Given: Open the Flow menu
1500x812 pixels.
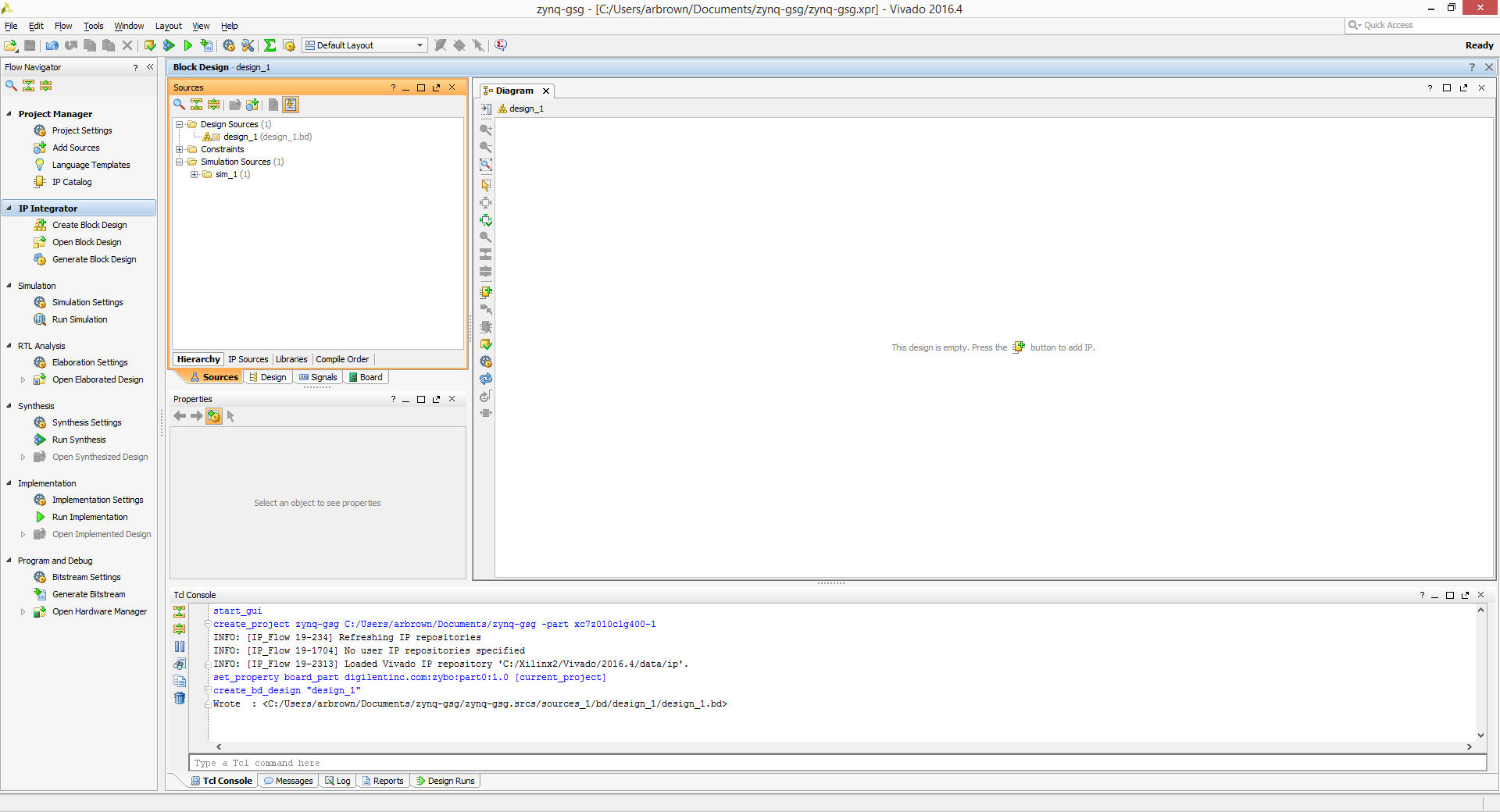Looking at the screenshot, I should 63,26.
